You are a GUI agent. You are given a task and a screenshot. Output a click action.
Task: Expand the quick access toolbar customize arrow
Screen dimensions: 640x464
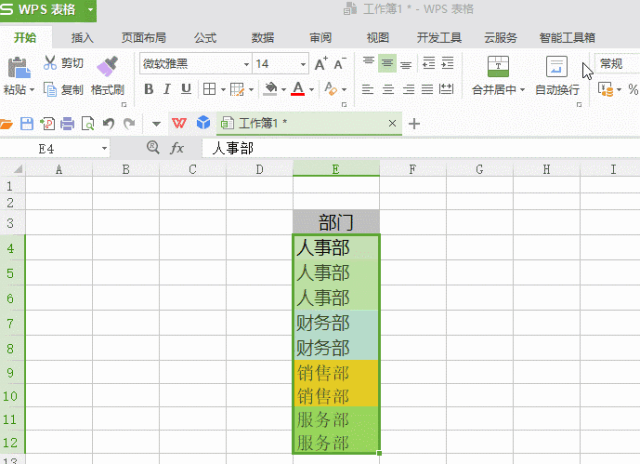click(x=156, y=124)
